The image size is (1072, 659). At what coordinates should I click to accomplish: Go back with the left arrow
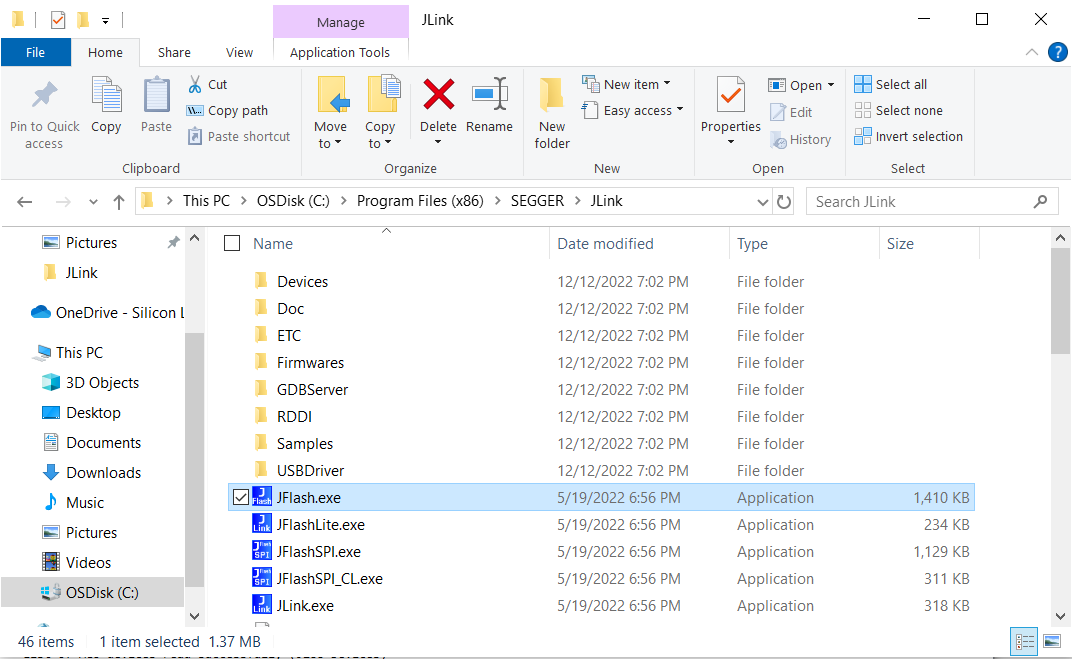(25, 202)
